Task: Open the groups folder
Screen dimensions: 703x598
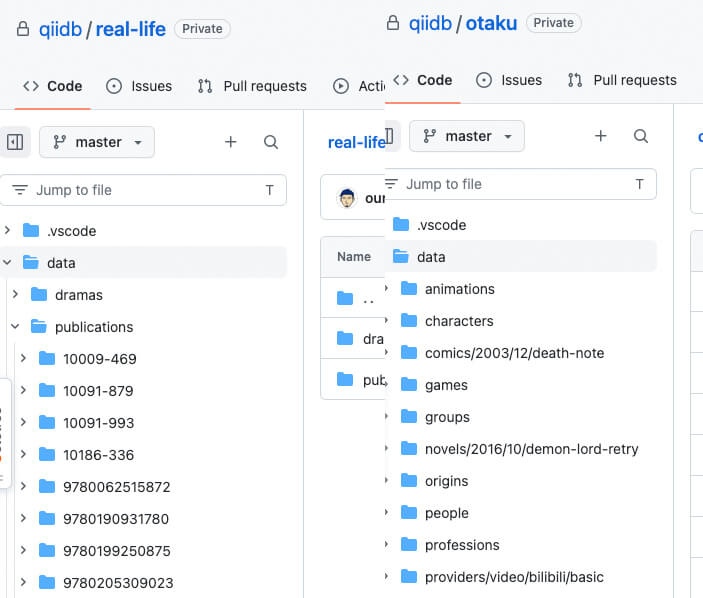Action: coord(447,417)
